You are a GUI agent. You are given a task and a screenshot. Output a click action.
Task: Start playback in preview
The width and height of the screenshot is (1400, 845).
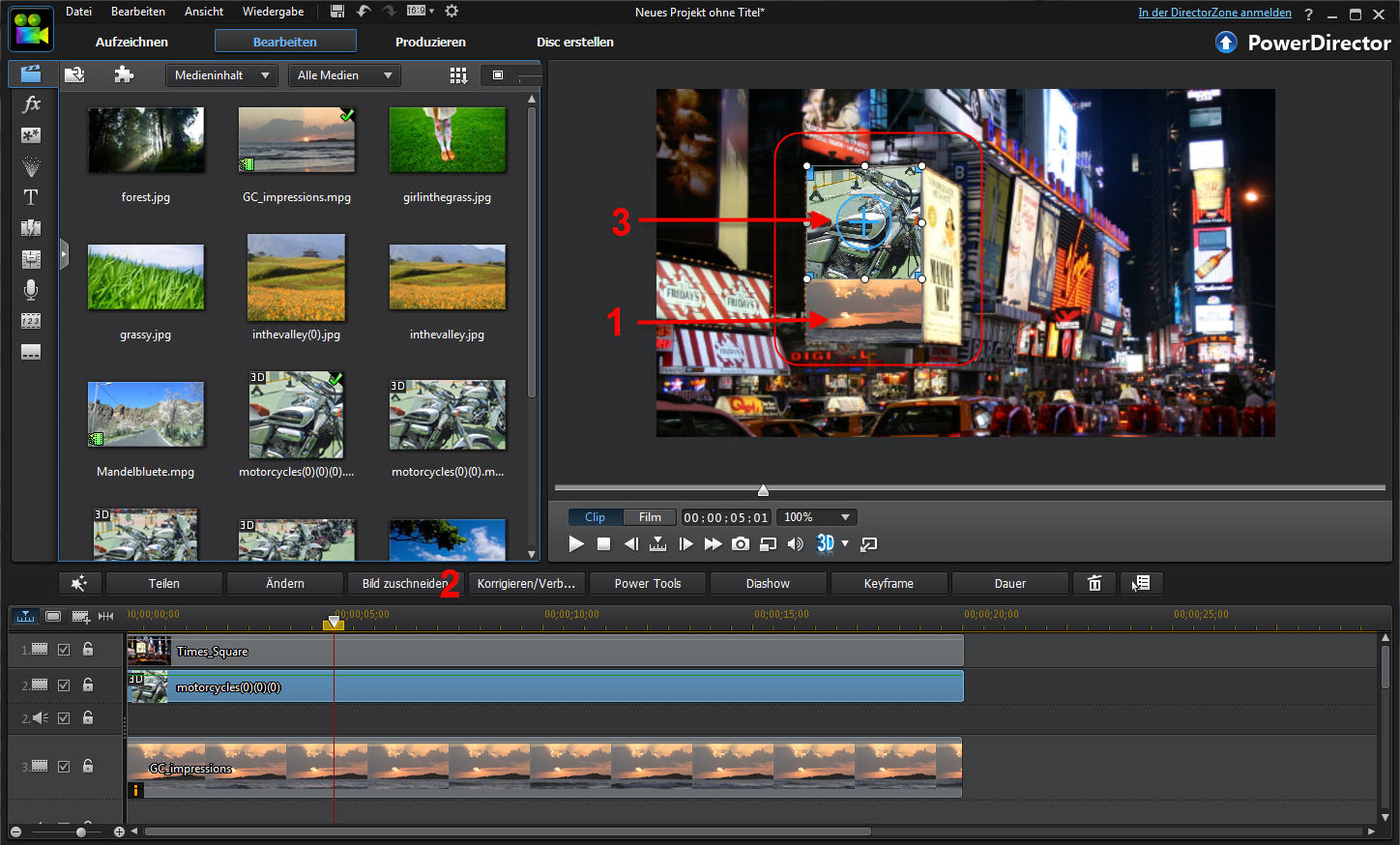pos(576,544)
